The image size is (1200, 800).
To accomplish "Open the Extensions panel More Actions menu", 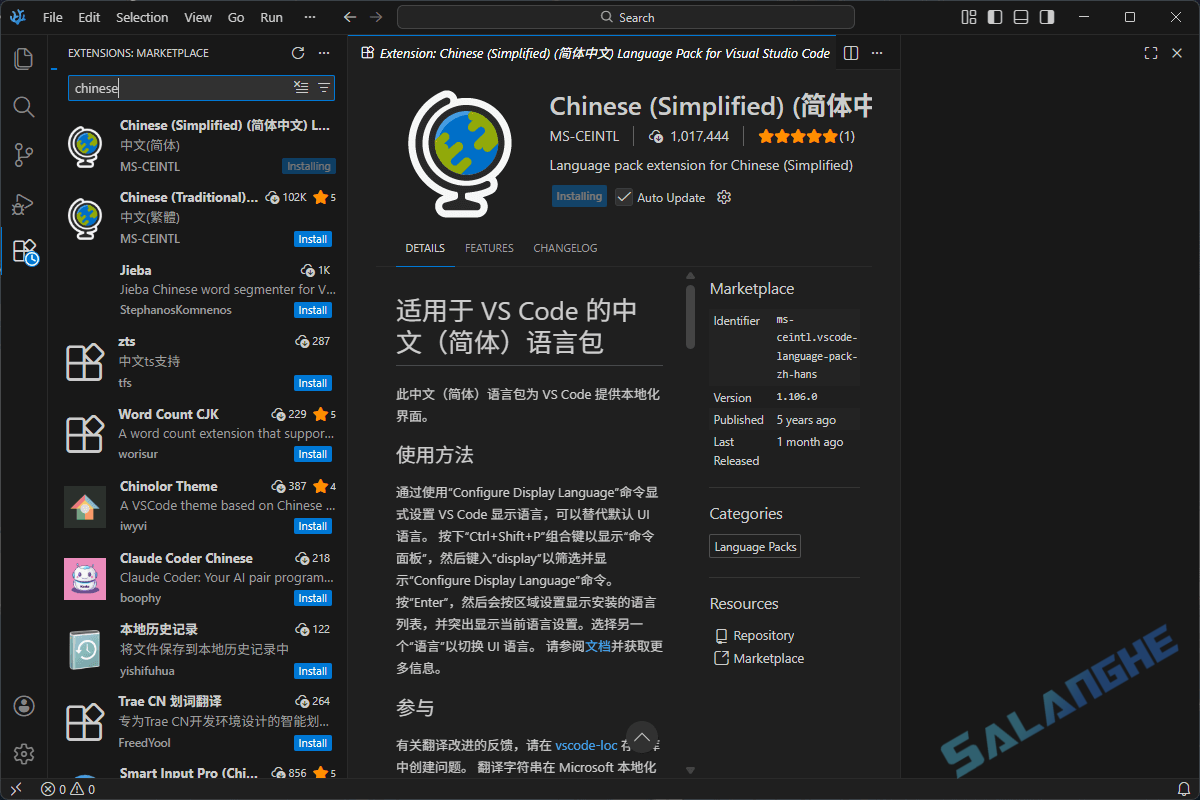I will tap(323, 52).
